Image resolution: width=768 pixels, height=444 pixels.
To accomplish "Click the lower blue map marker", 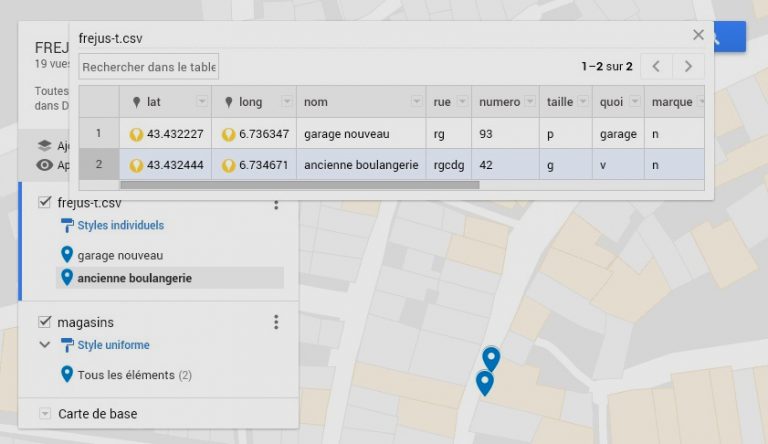I will [484, 383].
